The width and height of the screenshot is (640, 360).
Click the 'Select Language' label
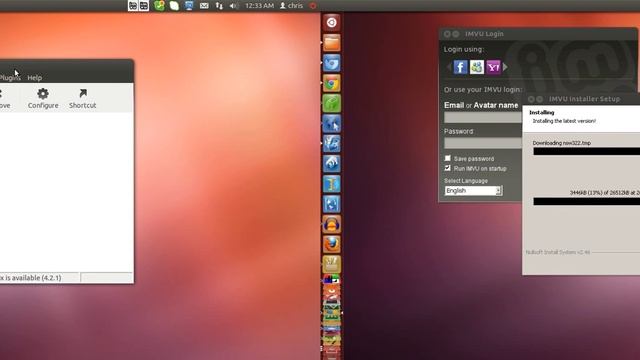click(x=466, y=180)
